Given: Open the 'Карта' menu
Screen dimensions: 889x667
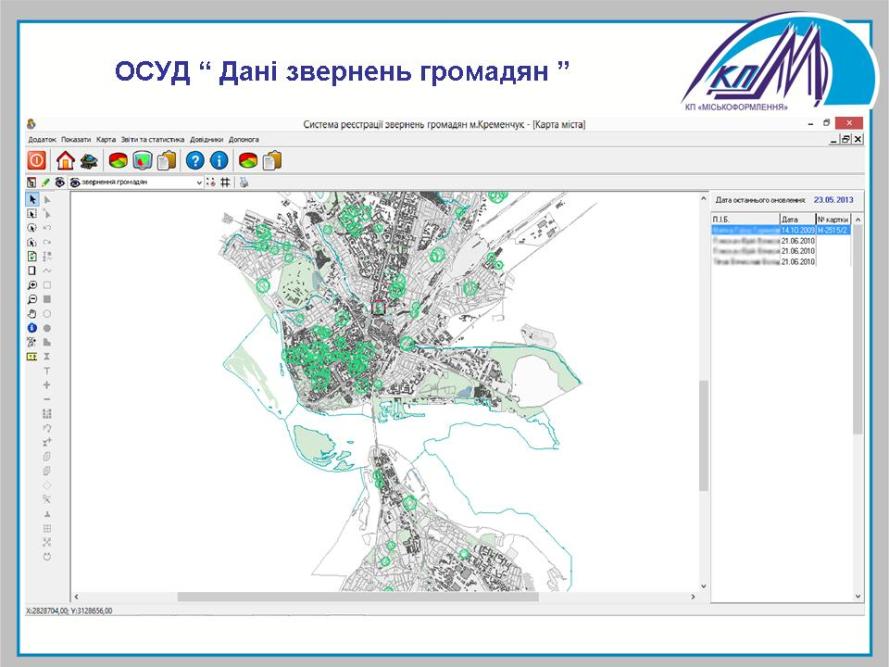Looking at the screenshot, I should [106, 140].
